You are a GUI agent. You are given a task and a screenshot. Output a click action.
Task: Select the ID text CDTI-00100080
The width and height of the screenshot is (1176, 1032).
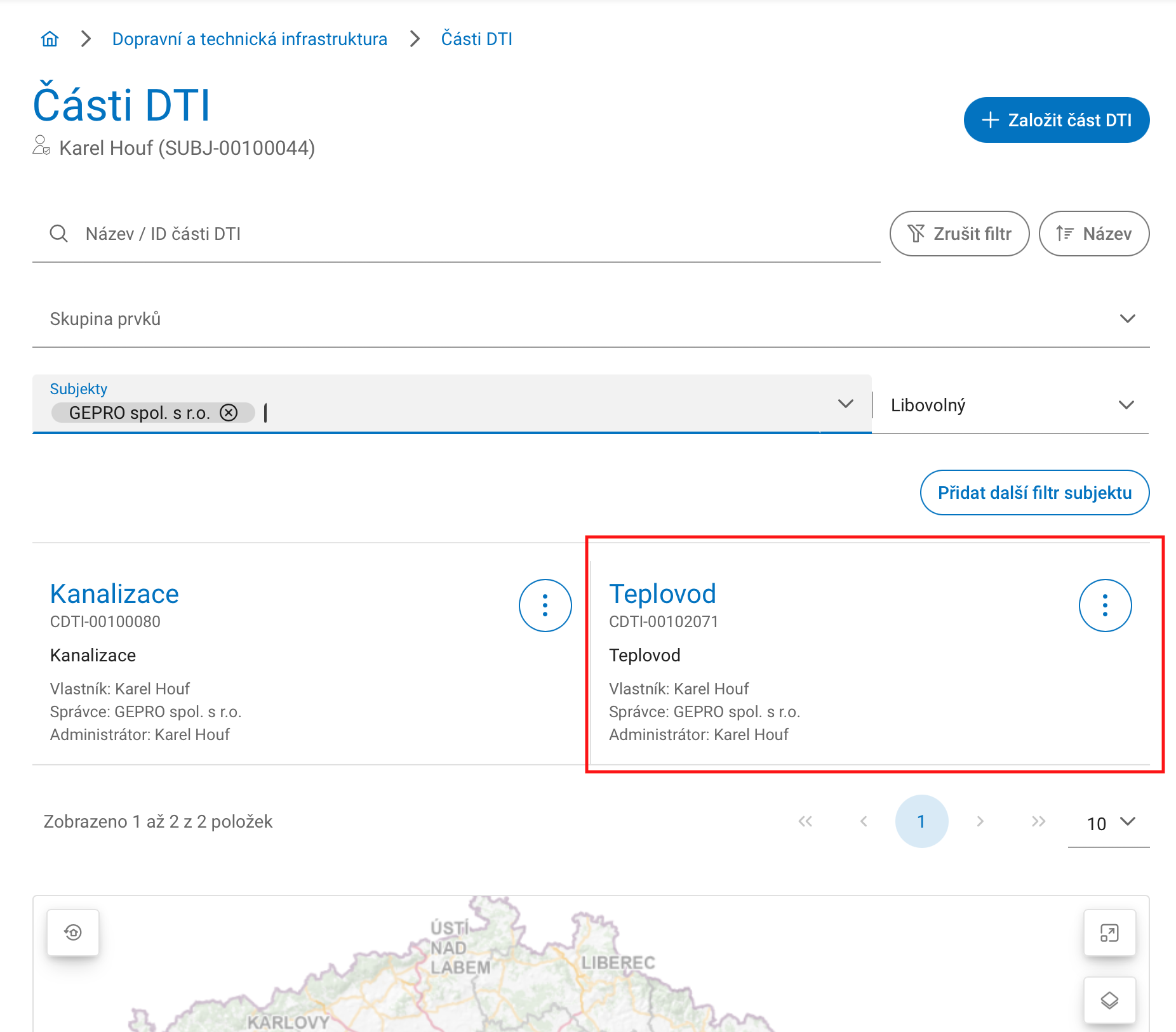[105, 621]
